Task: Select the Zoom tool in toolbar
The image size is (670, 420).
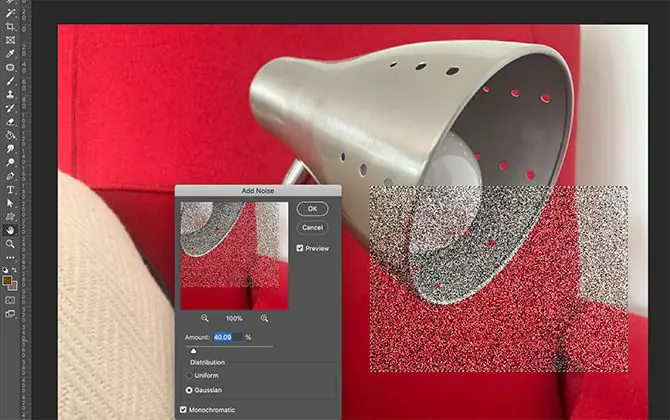Action: coord(10,243)
